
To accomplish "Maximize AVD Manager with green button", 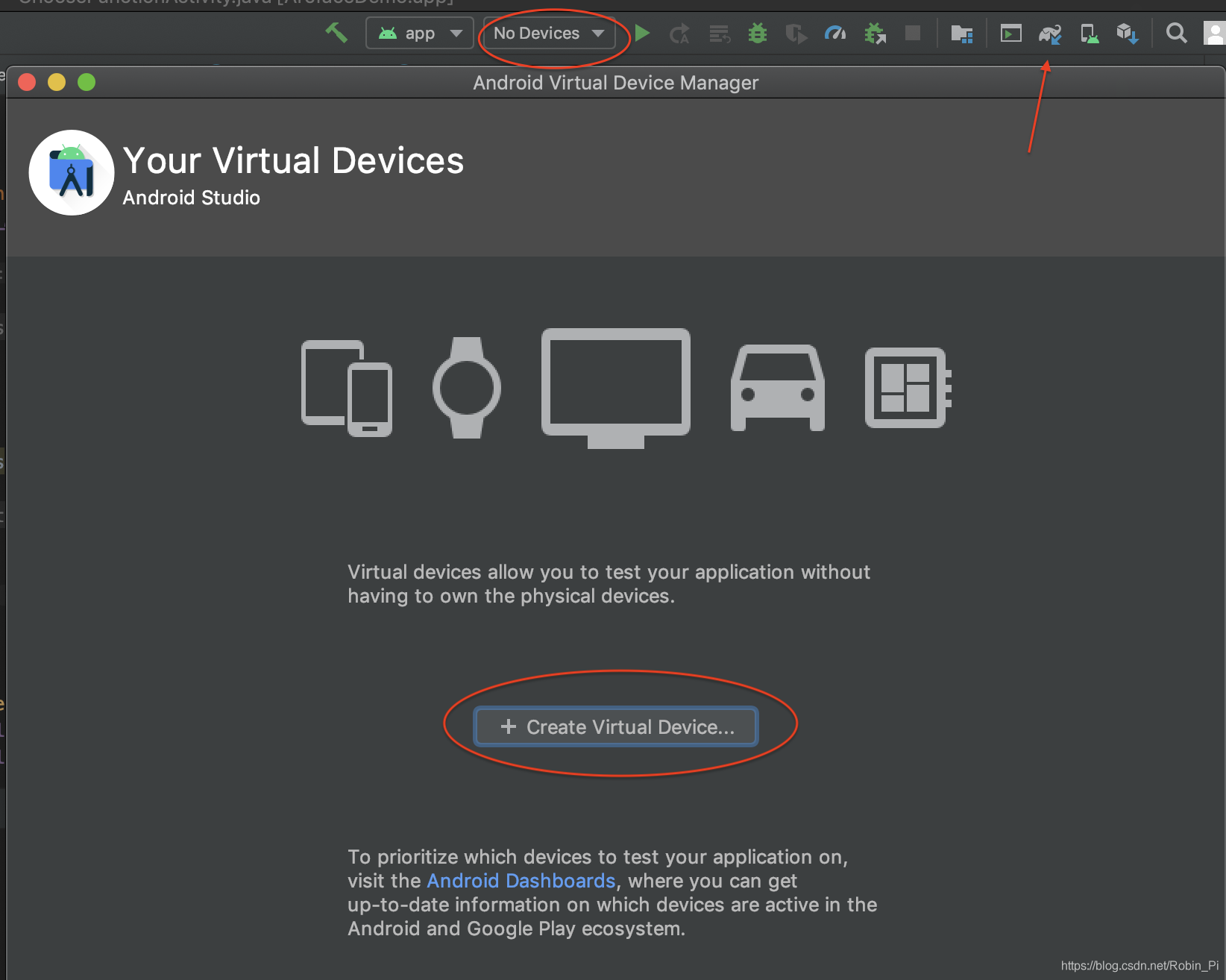I will coord(87,82).
